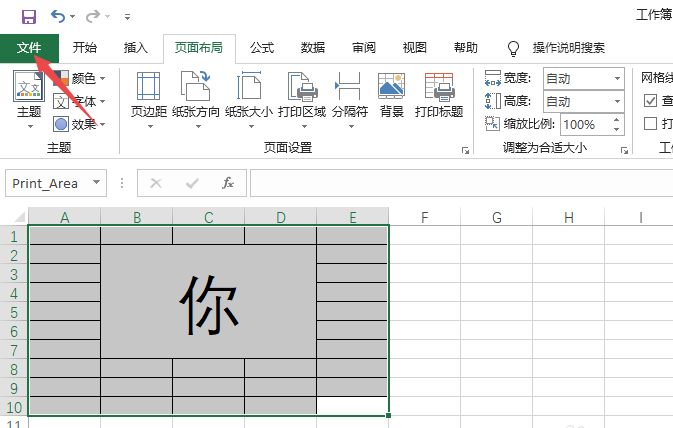Click the 高度 height scale icon

492,101
